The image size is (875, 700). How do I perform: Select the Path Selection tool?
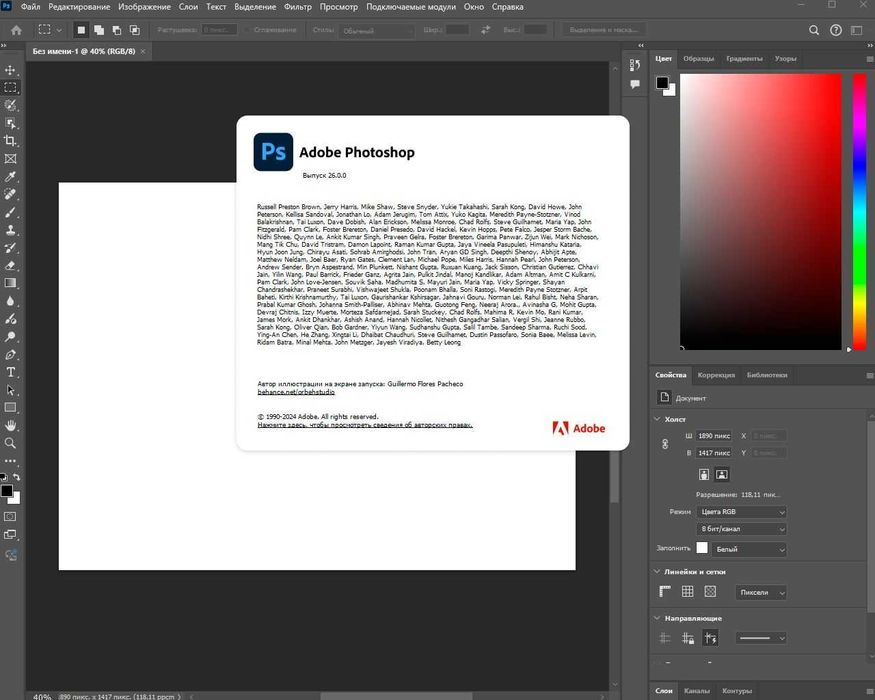click(10, 390)
